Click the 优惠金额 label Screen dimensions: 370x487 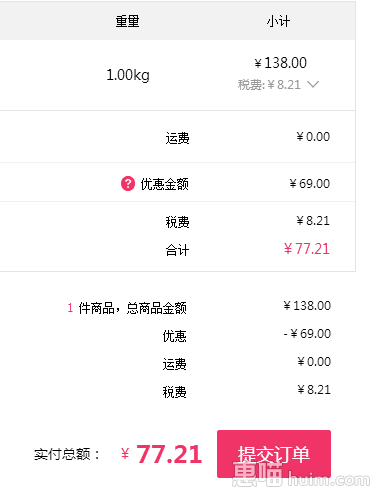(164, 184)
